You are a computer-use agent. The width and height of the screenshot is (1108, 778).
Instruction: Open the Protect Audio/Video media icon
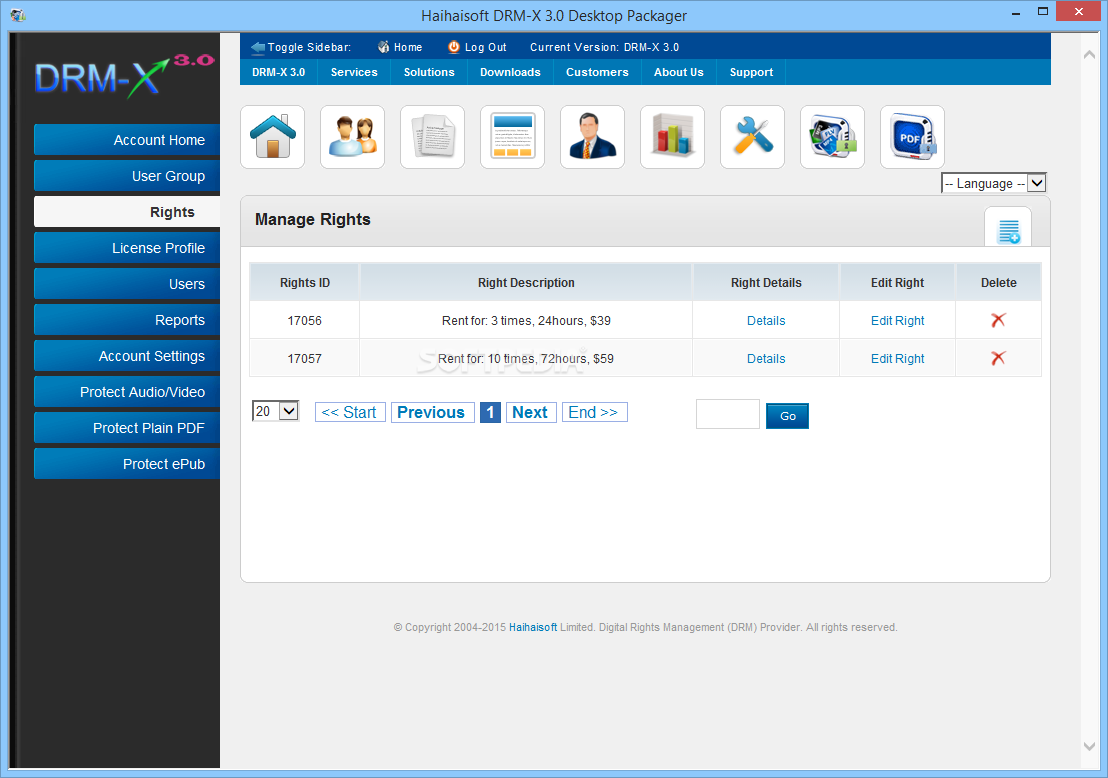click(x=832, y=137)
